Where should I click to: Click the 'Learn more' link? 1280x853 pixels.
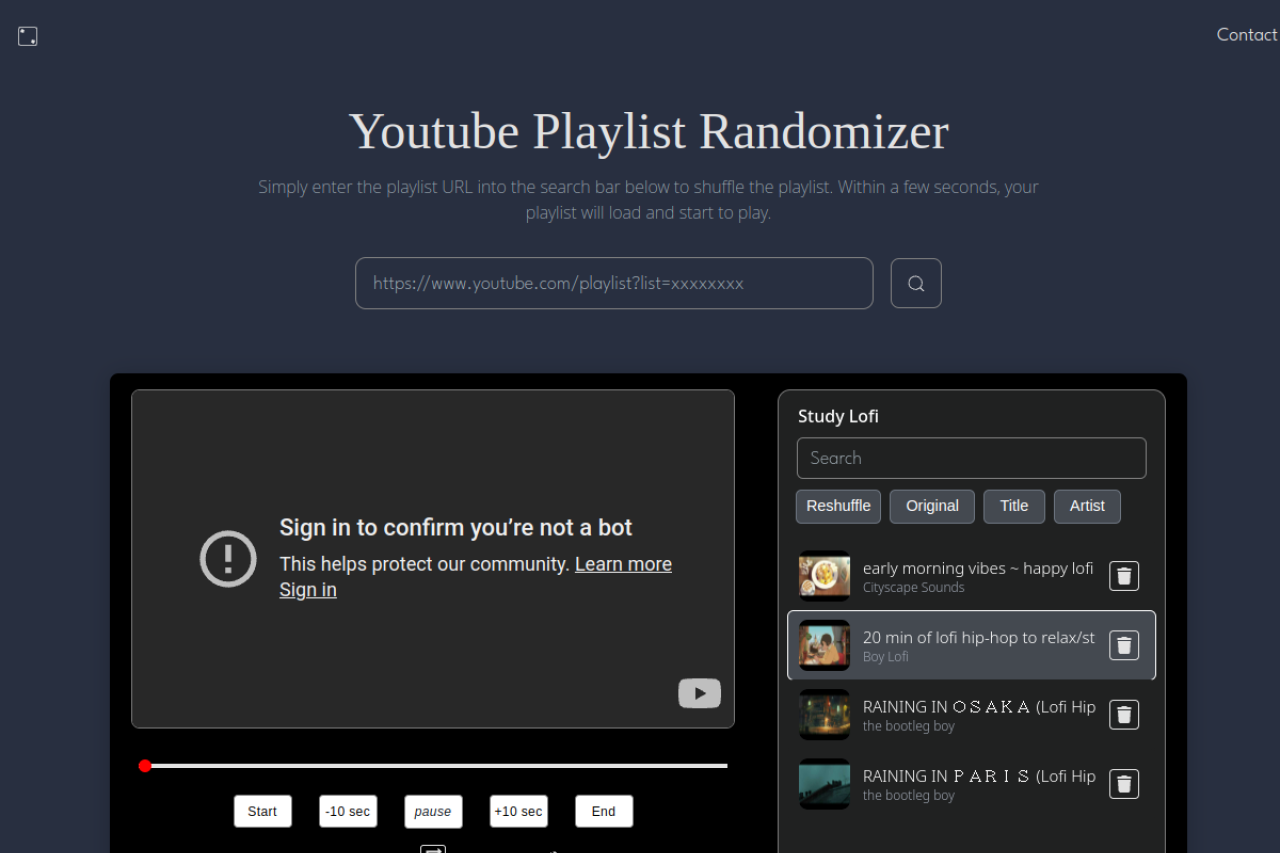coord(623,564)
